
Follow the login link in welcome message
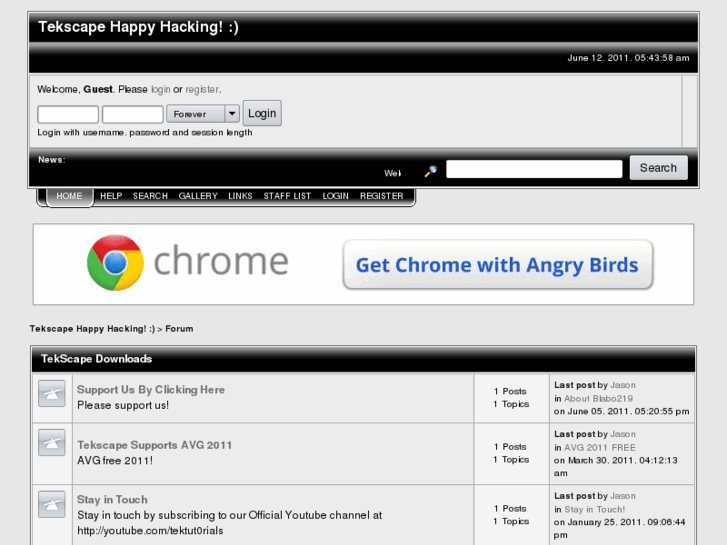click(x=160, y=89)
